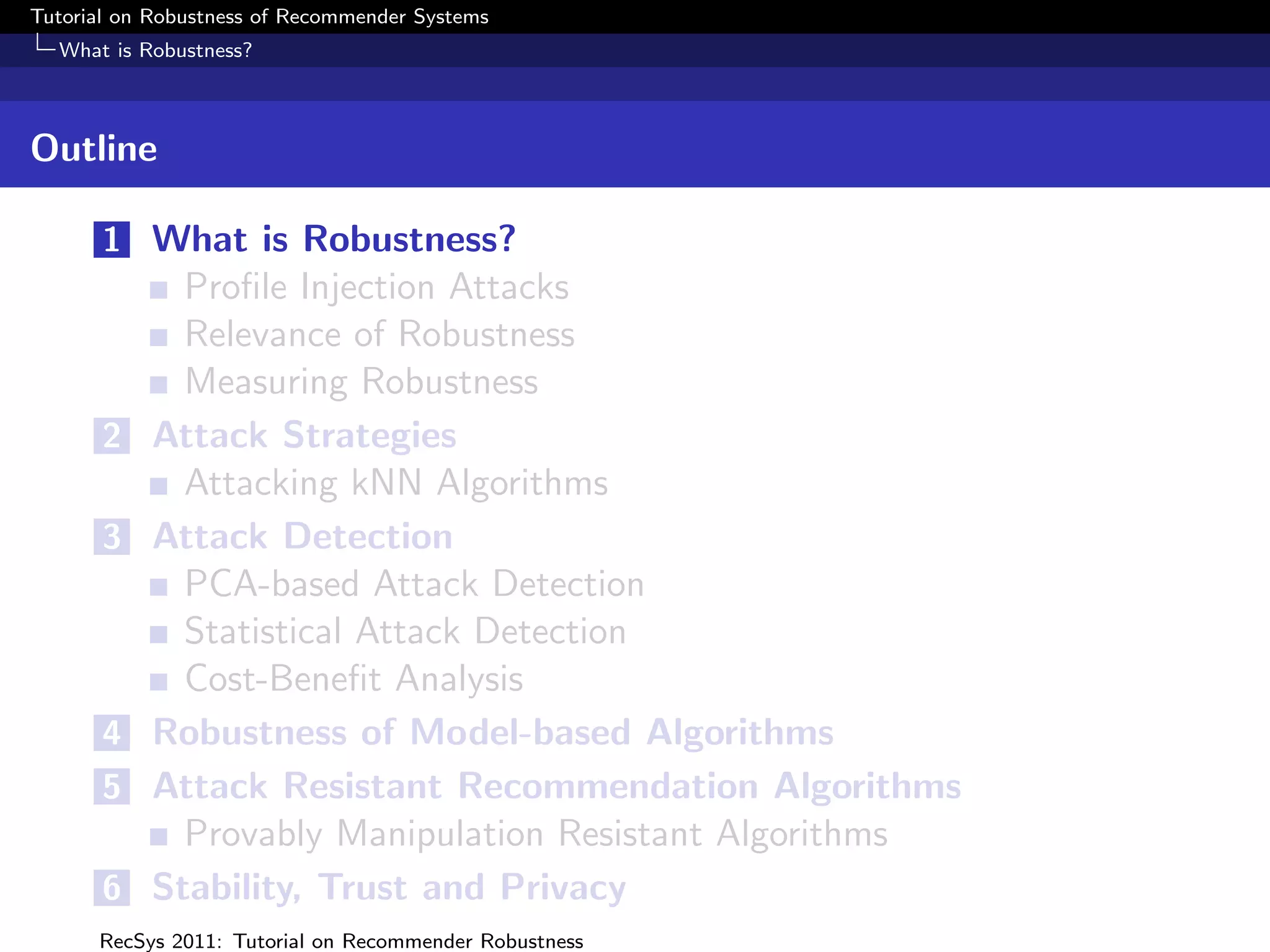Click the numbered '5' section marker
The image size is (1270, 952).
click(x=112, y=787)
